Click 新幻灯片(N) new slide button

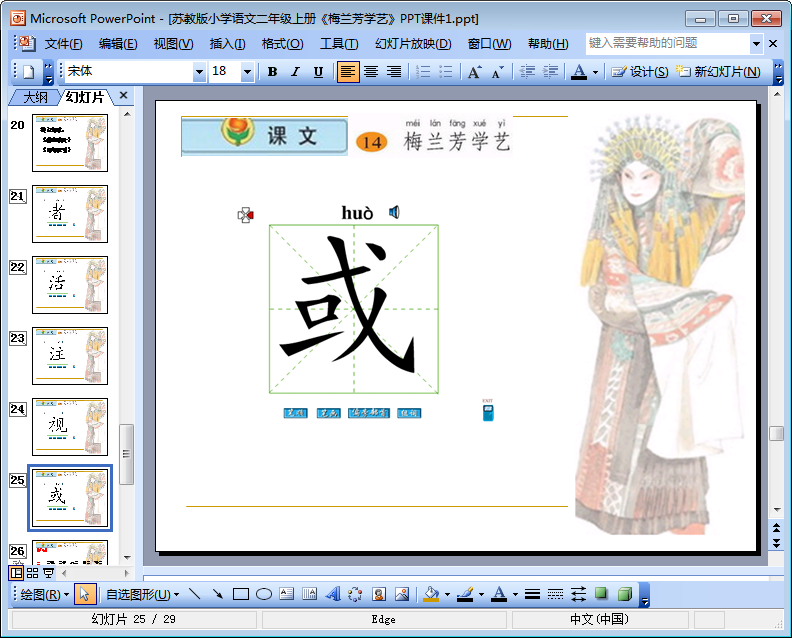(718, 72)
